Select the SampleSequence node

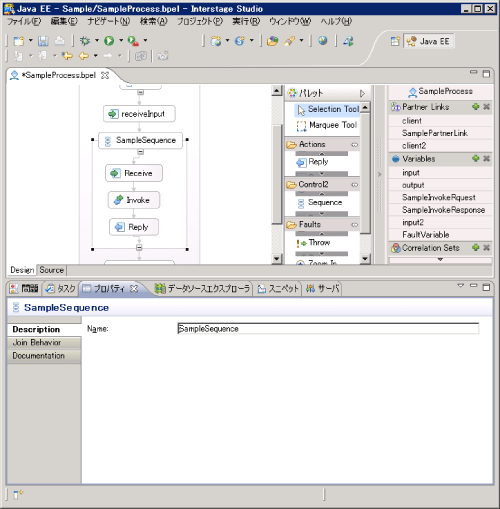pyautogui.click(x=140, y=140)
